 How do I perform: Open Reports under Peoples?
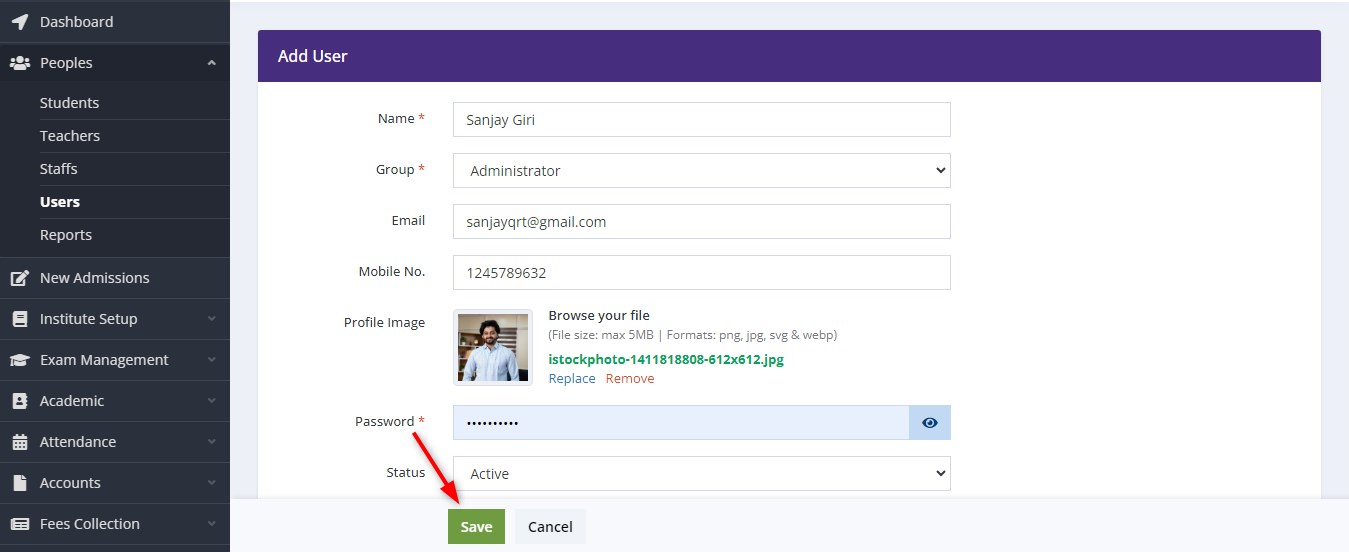pos(66,234)
